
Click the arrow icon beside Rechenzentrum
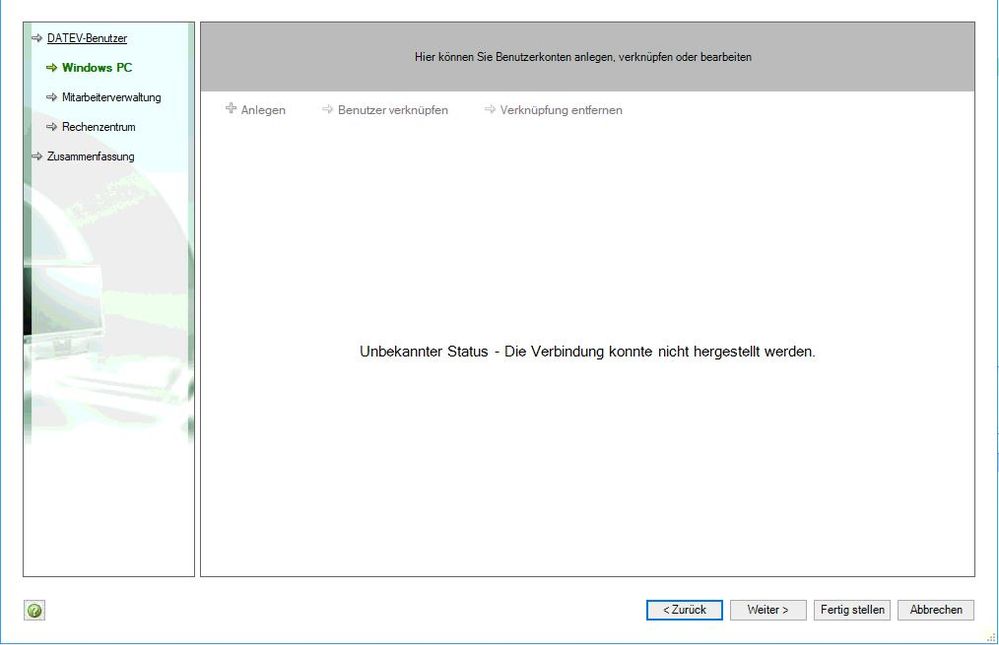pyautogui.click(x=52, y=128)
